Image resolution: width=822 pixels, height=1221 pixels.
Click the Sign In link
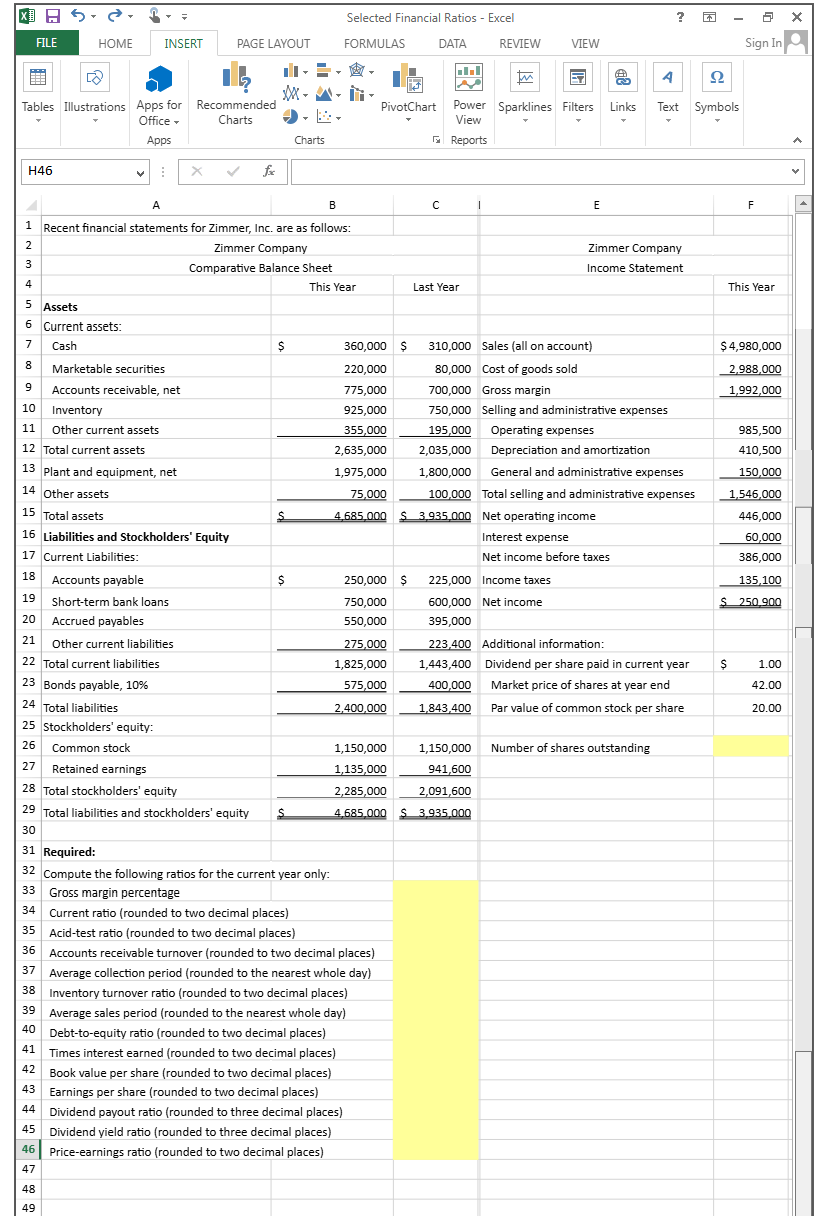point(763,43)
